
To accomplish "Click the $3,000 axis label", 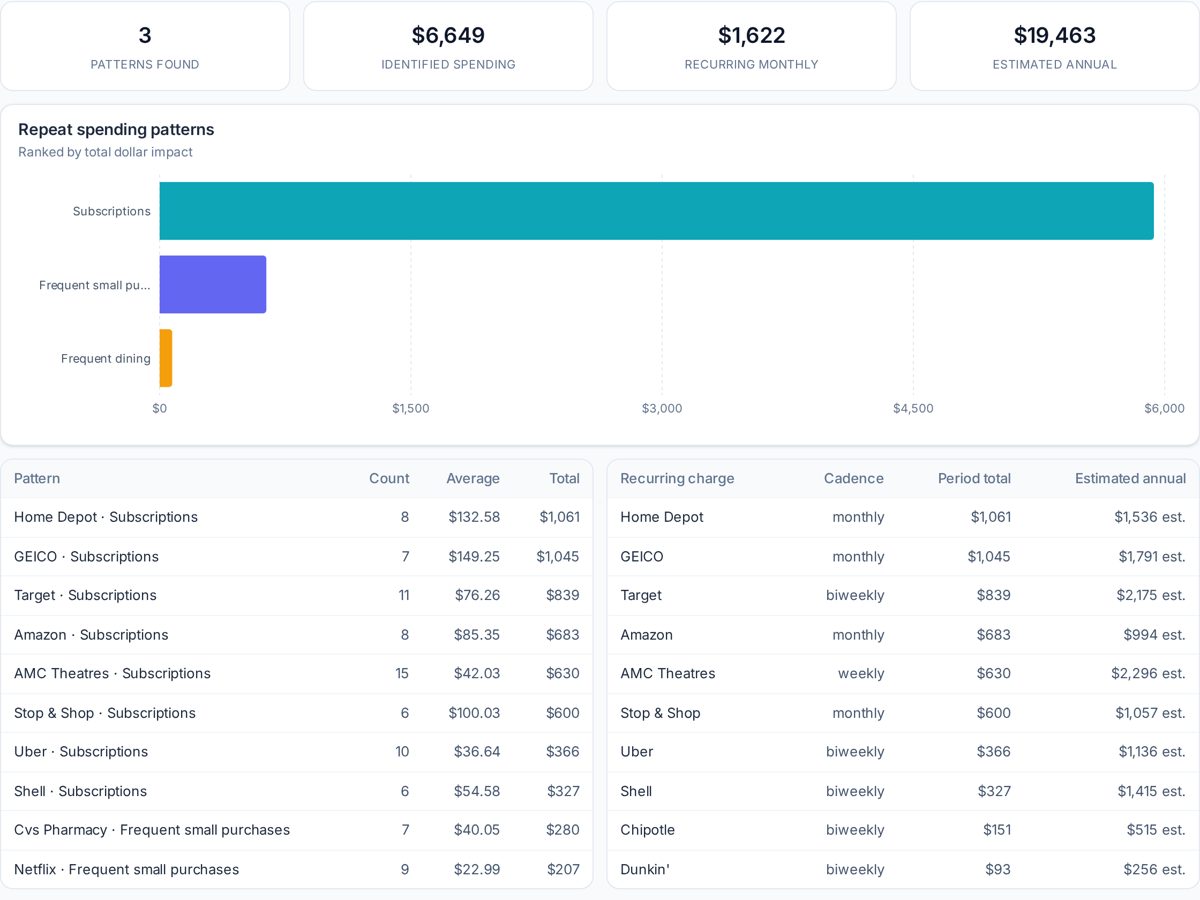I will tap(662, 408).
